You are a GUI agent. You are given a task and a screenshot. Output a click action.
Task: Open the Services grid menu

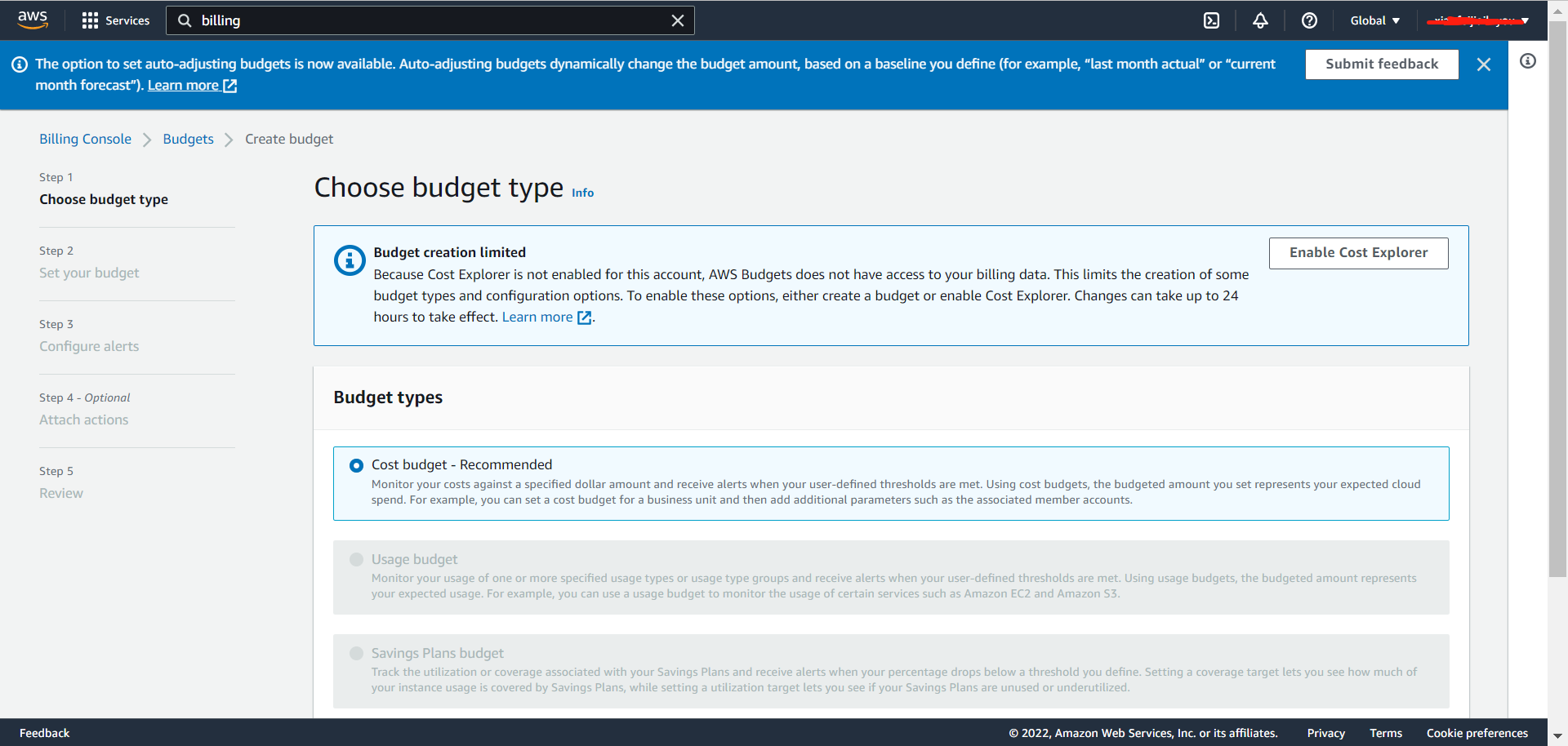pyautogui.click(x=115, y=20)
